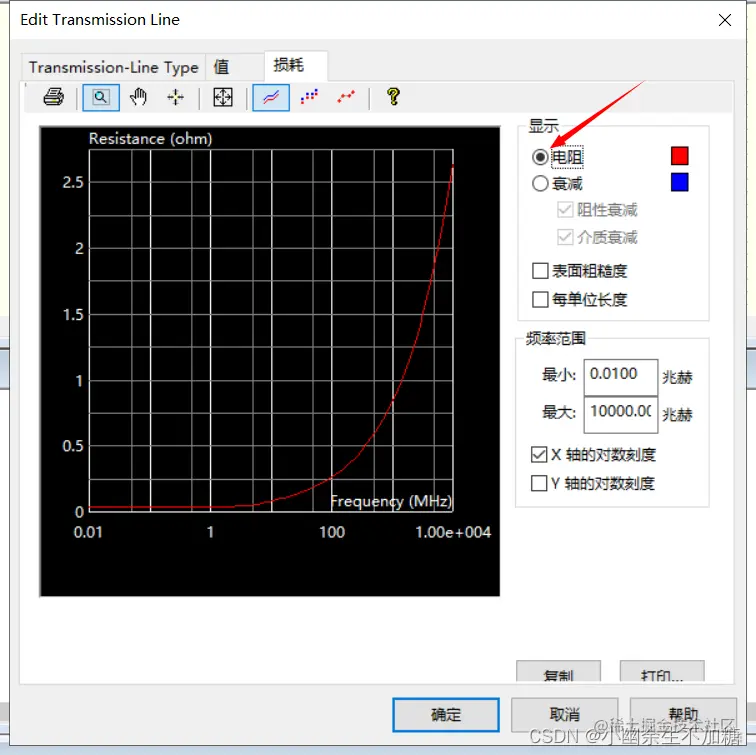Select the 电阻 radio button
This screenshot has width=756, height=755.
click(x=540, y=157)
